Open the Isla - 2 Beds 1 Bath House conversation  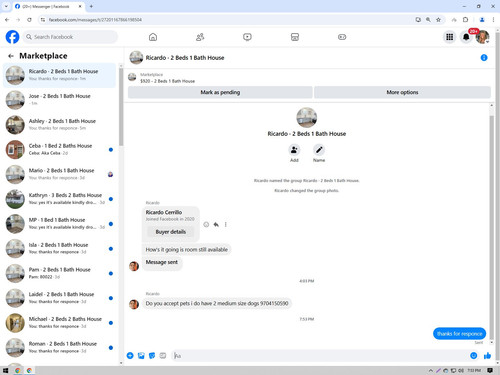click(59, 248)
